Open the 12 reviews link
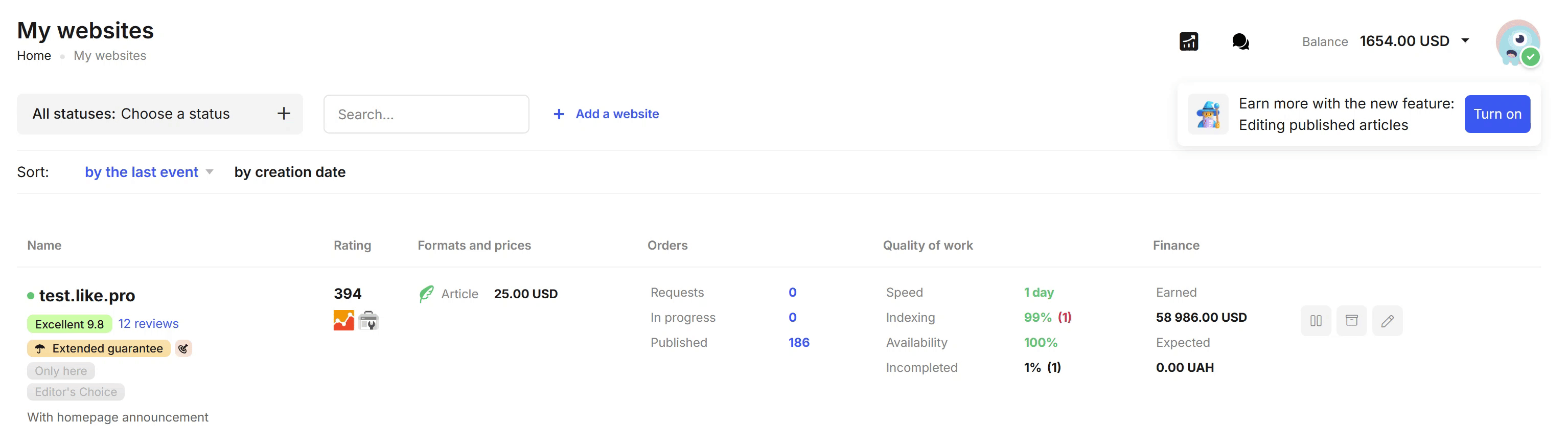Viewport: 1568px width, 443px height. pyautogui.click(x=148, y=324)
